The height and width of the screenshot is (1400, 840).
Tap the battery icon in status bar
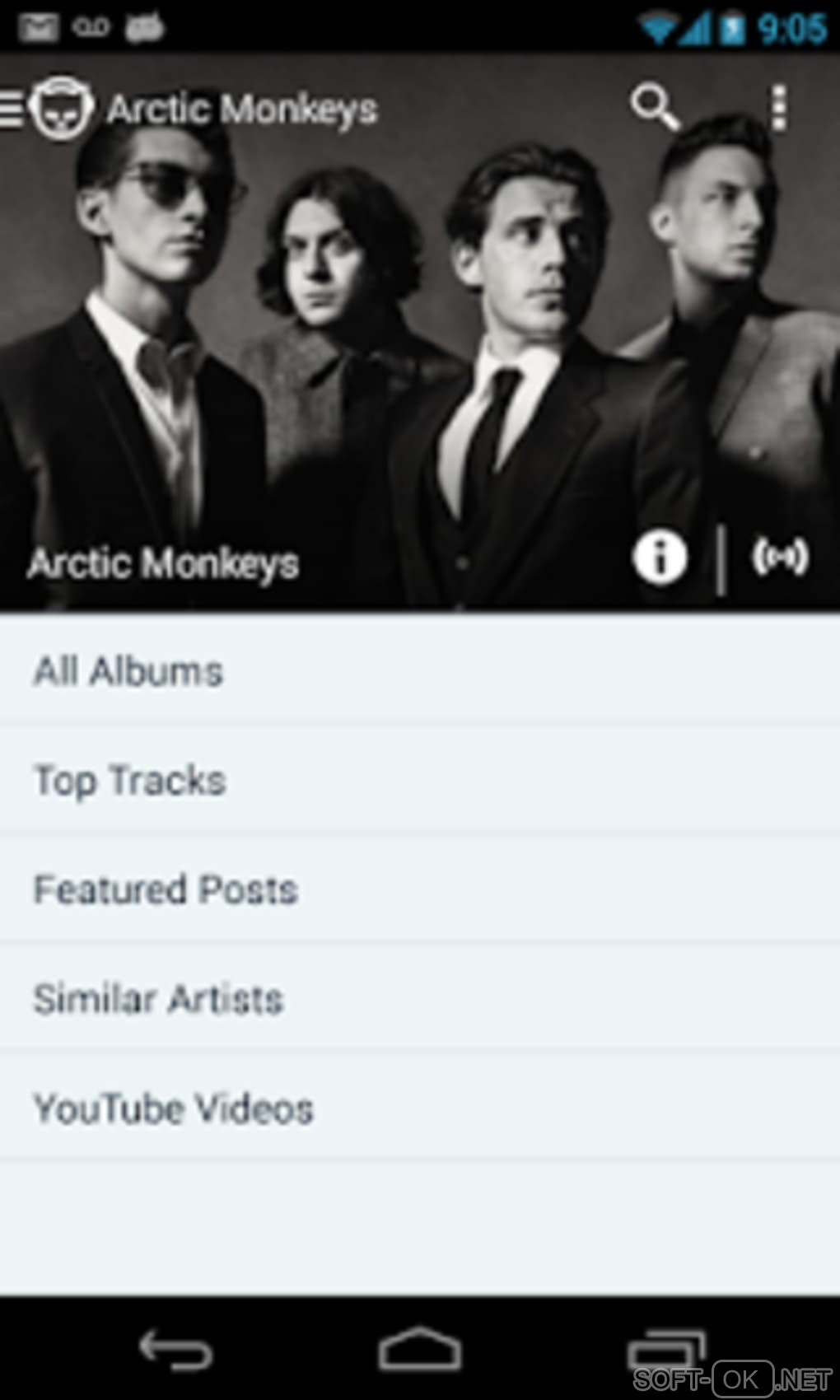pos(731,29)
